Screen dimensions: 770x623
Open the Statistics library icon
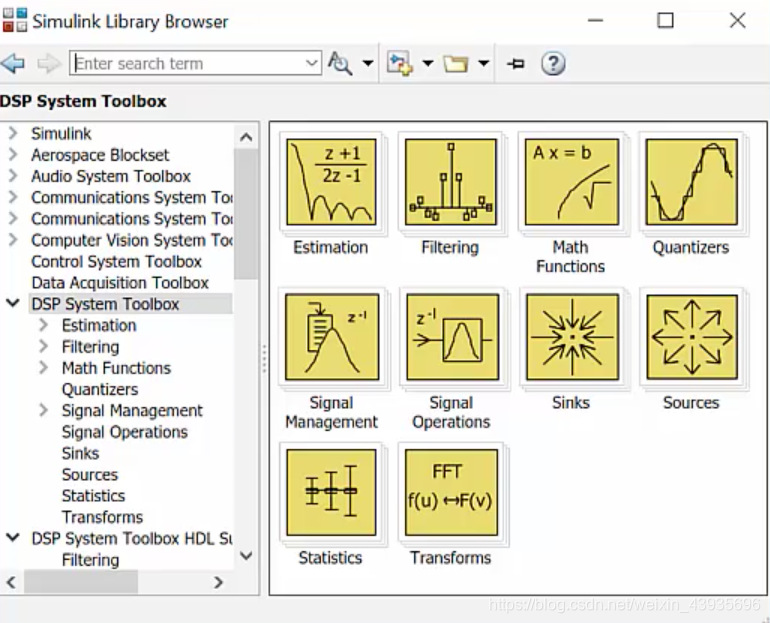point(331,492)
